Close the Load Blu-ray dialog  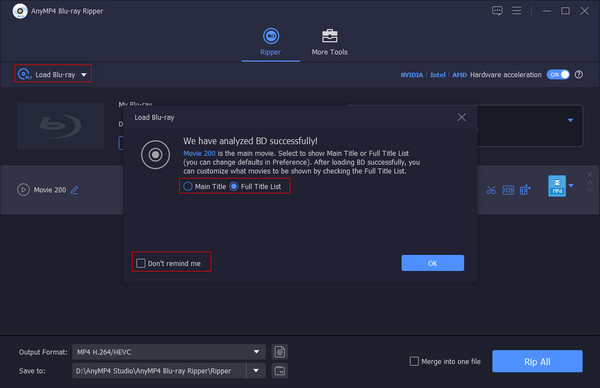pyautogui.click(x=461, y=117)
